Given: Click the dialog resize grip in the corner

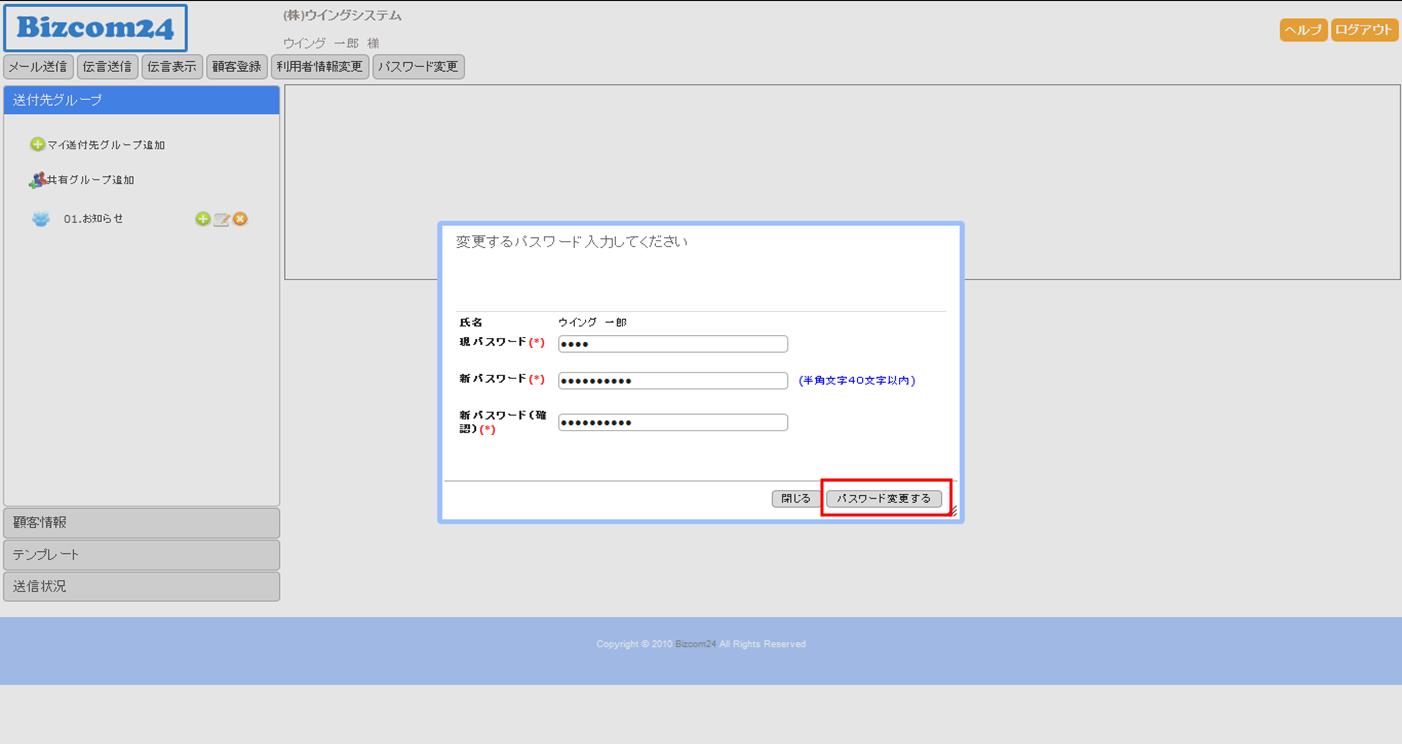Looking at the screenshot, I should (x=952, y=511).
